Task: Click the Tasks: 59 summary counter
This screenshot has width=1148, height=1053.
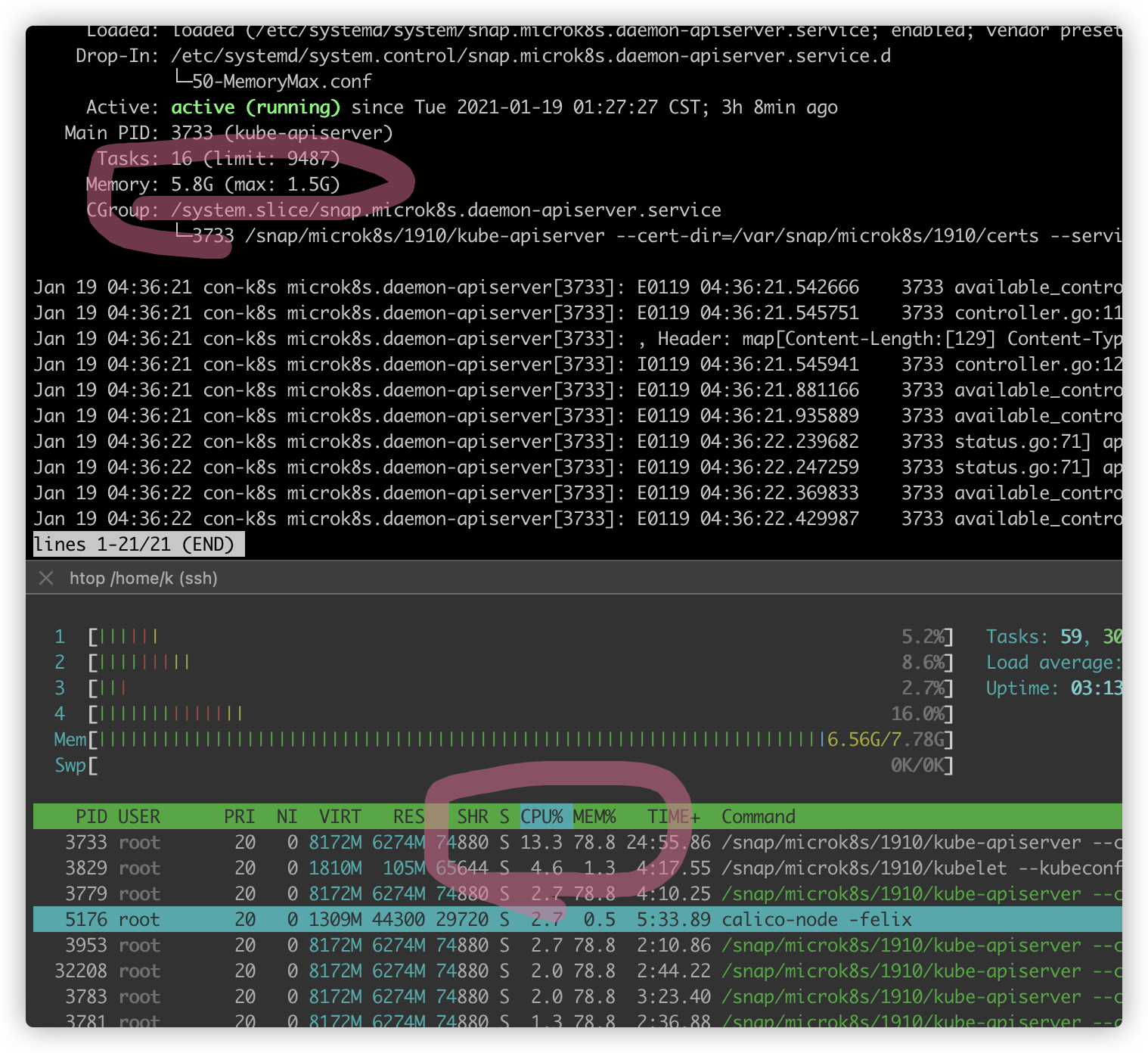Action: point(1045,636)
